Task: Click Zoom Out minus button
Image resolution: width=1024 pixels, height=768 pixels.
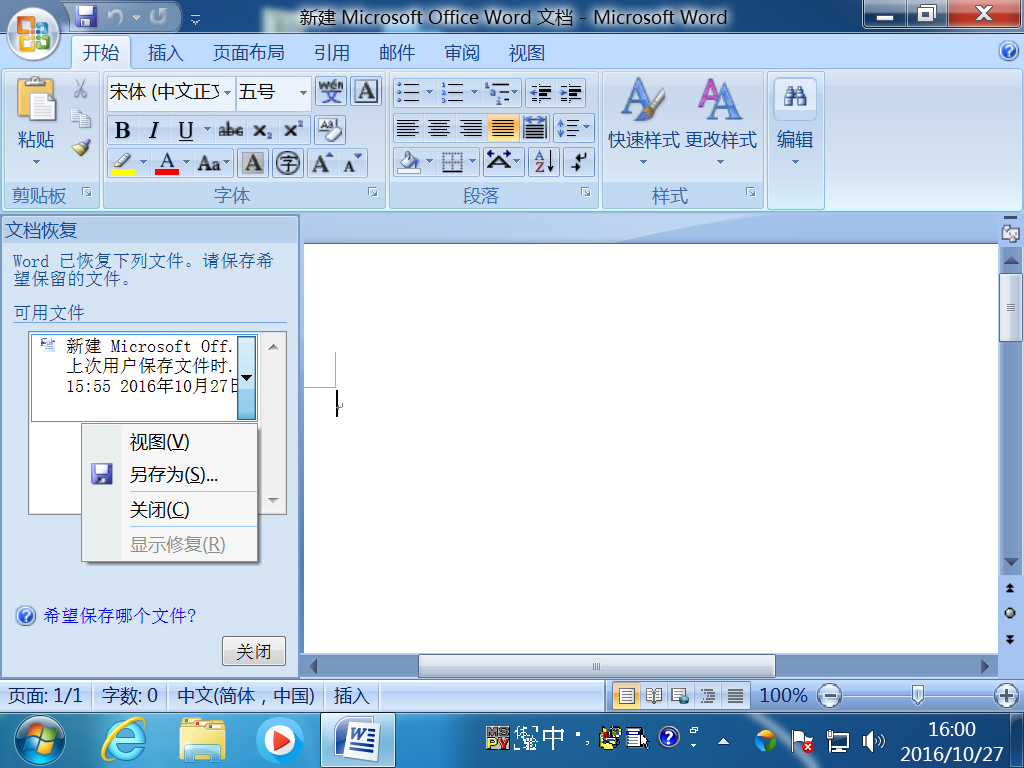Action: click(829, 696)
